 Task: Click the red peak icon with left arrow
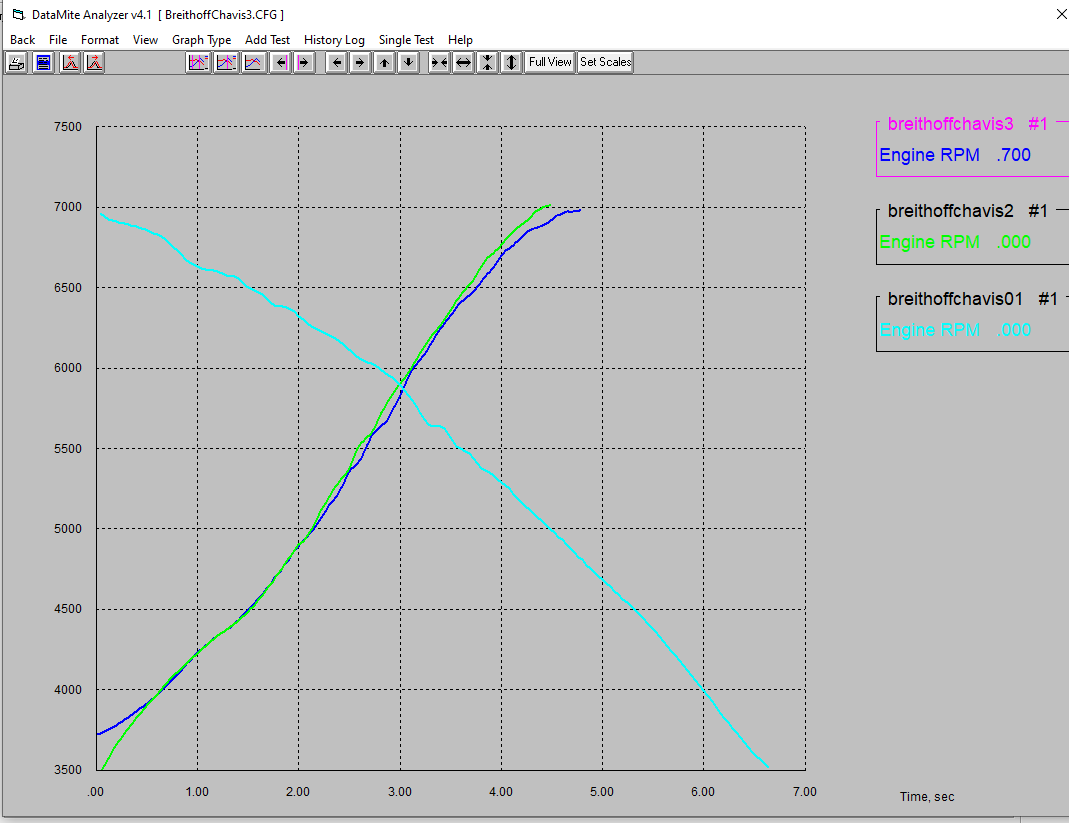click(70, 63)
